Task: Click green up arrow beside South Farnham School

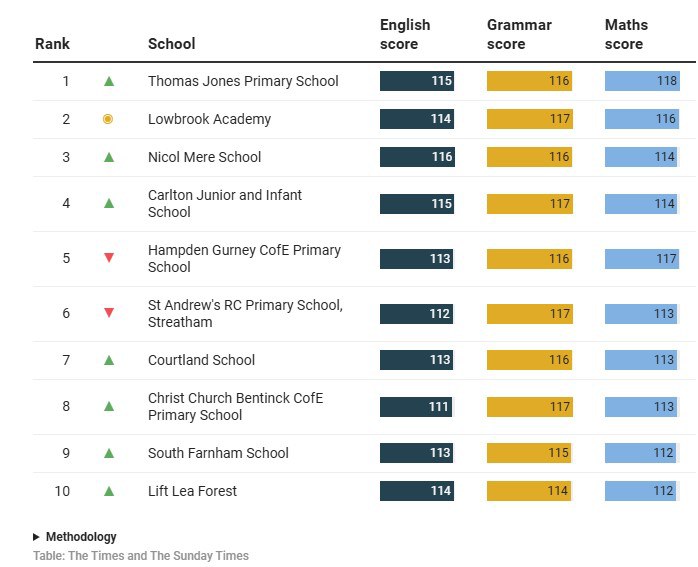Action: point(109,453)
